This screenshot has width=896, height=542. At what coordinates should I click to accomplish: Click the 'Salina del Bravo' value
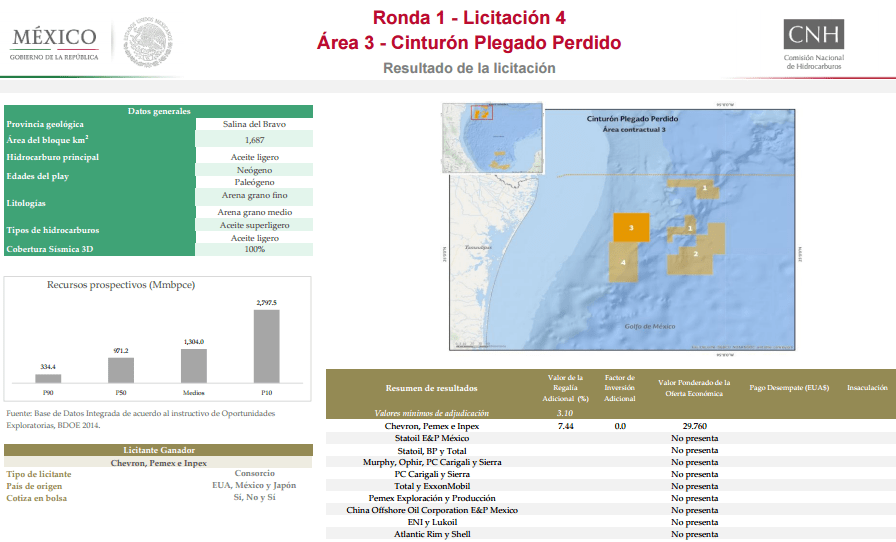point(254,124)
